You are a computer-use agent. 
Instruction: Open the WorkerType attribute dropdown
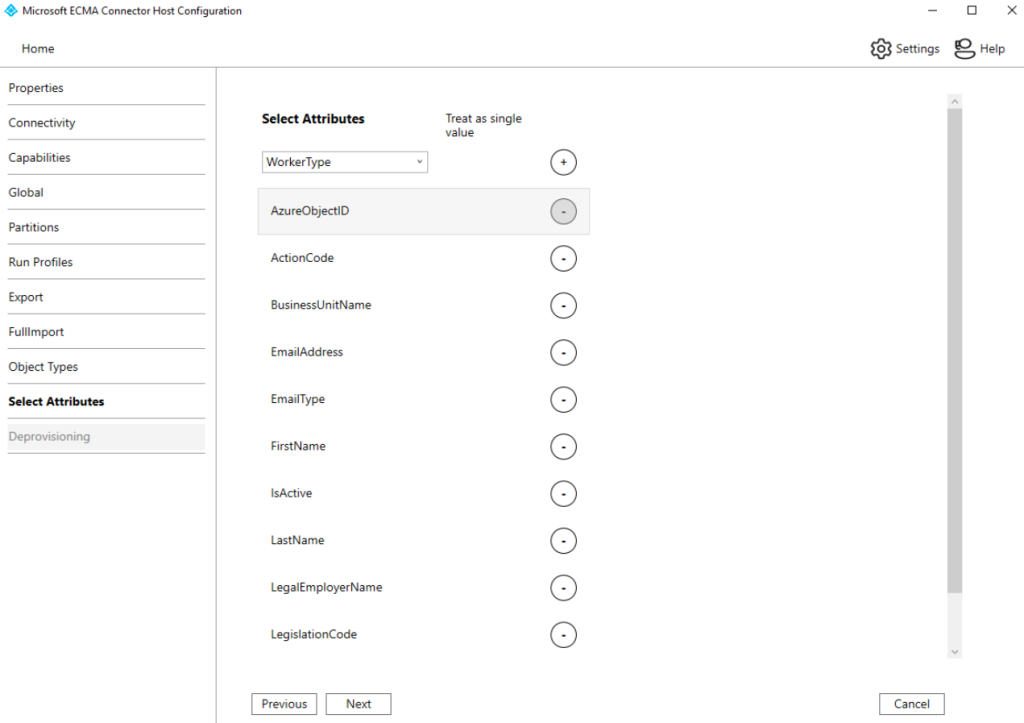tap(418, 161)
